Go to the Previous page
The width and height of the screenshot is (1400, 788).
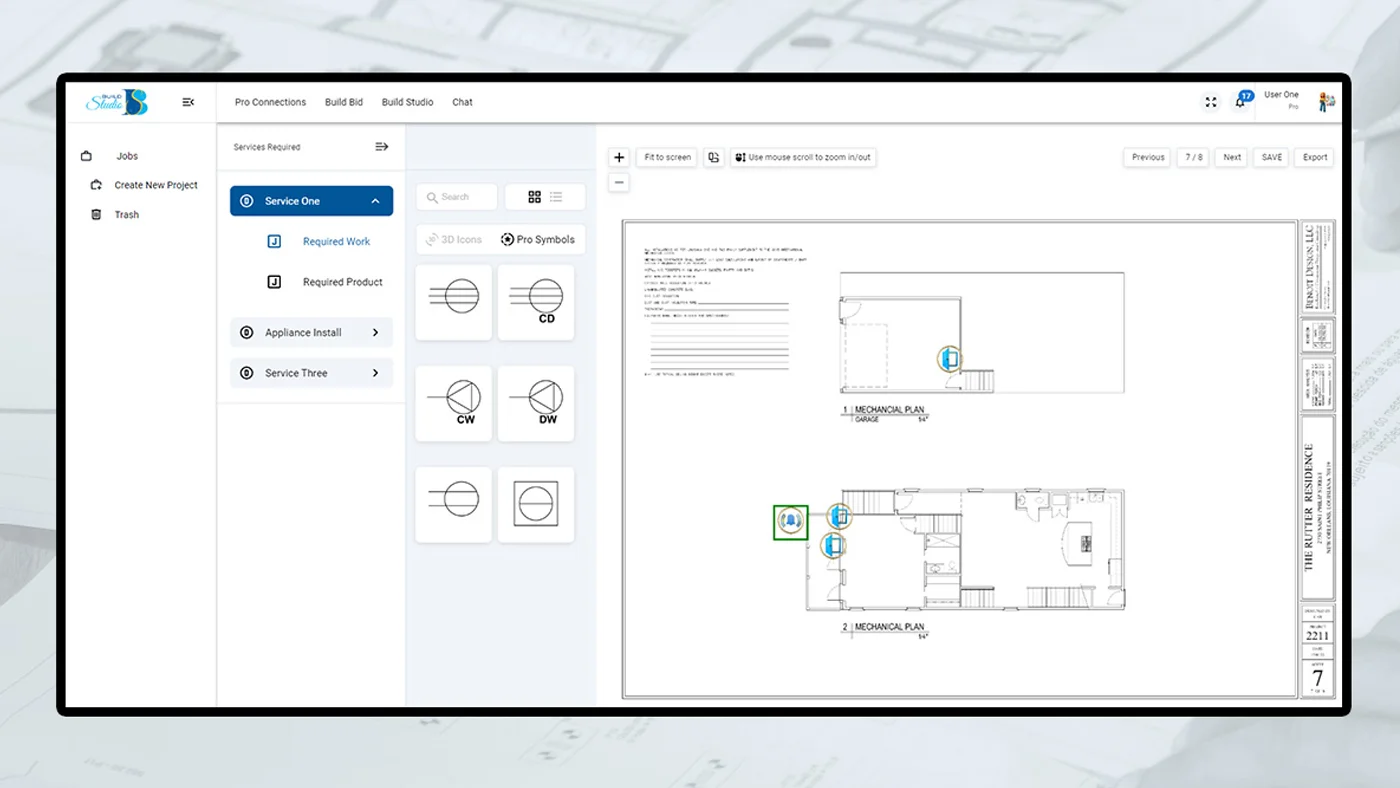pyautogui.click(x=1148, y=157)
